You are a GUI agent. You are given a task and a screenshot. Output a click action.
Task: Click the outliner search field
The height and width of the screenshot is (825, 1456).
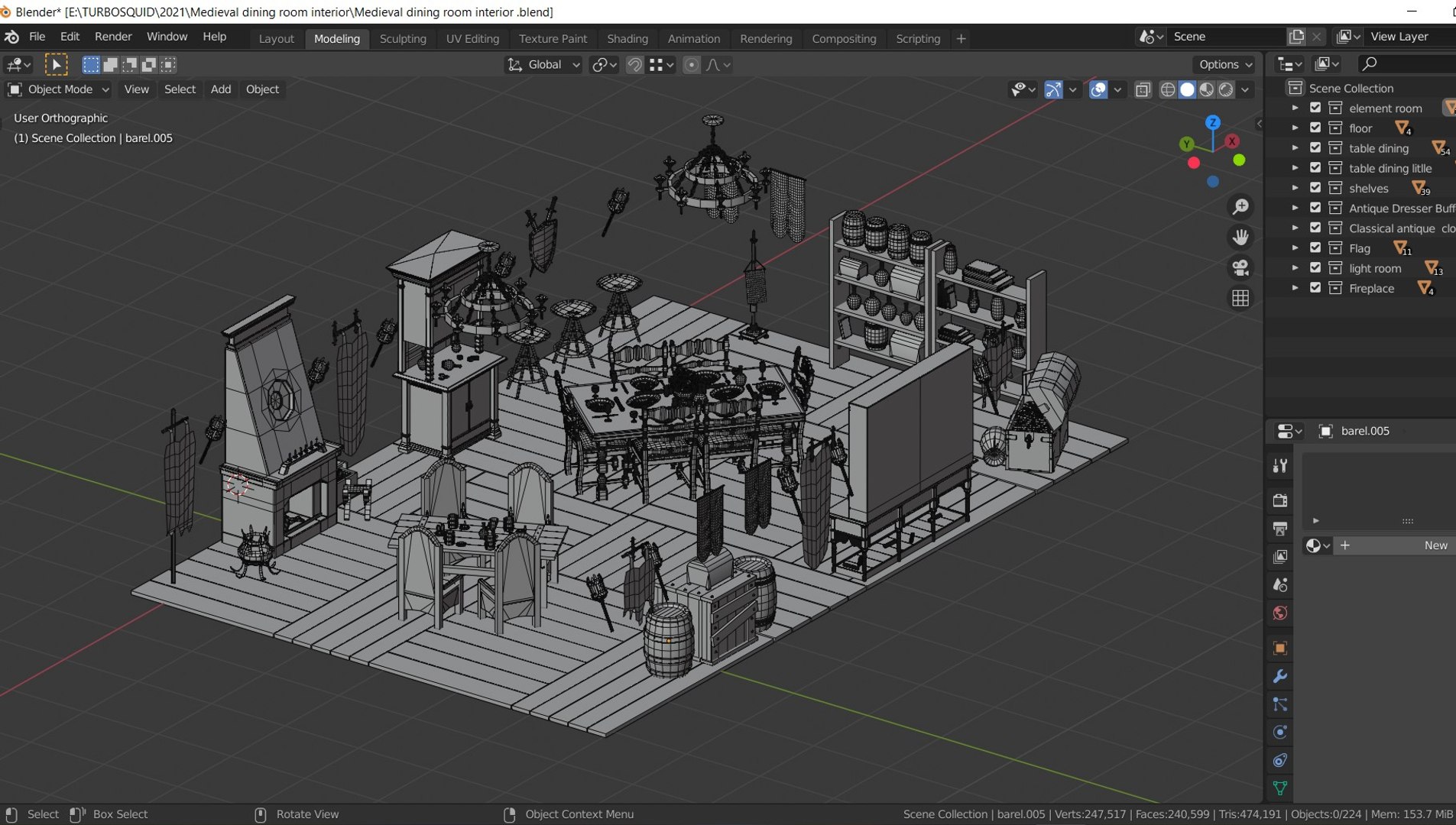[1406, 64]
